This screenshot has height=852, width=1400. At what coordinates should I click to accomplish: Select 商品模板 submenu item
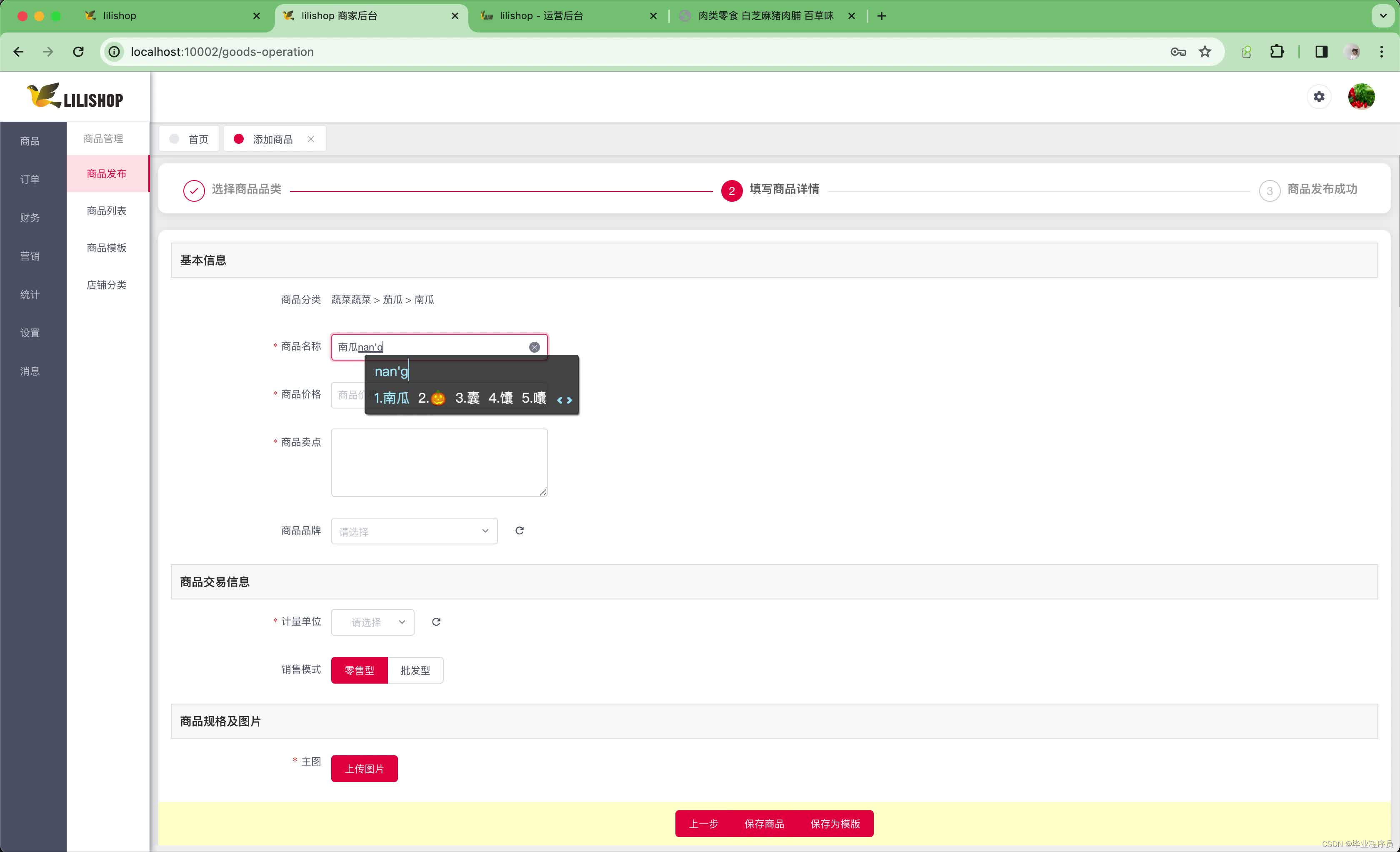[x=107, y=247]
